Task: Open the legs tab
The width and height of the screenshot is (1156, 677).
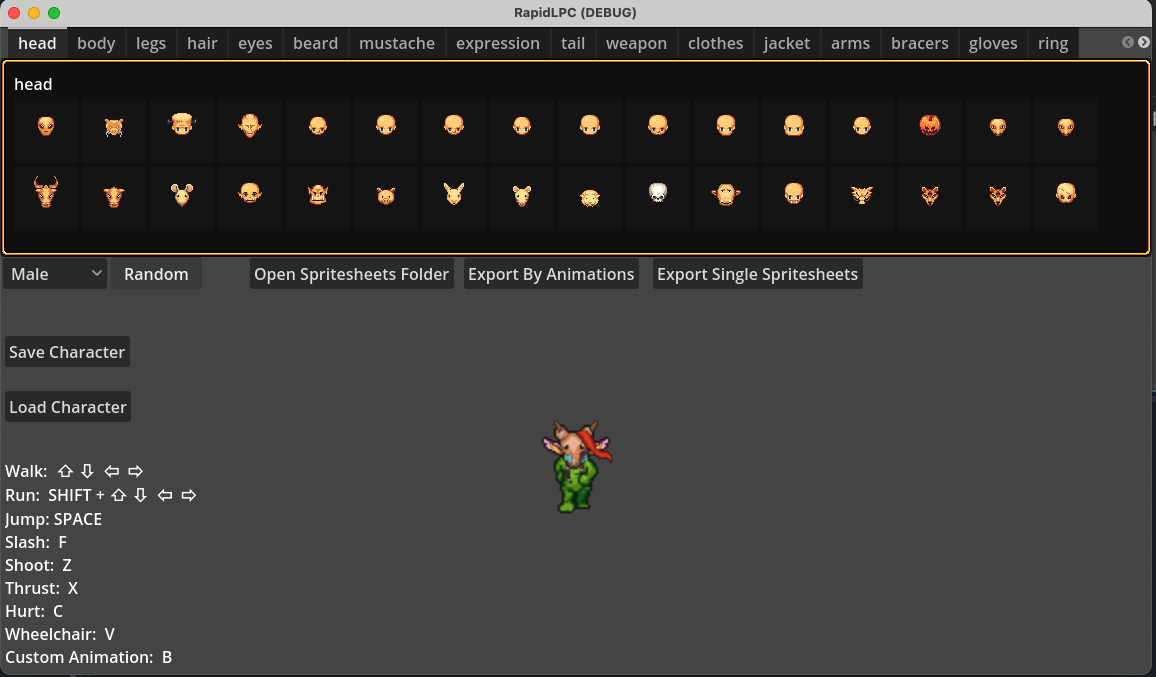Action: (151, 44)
